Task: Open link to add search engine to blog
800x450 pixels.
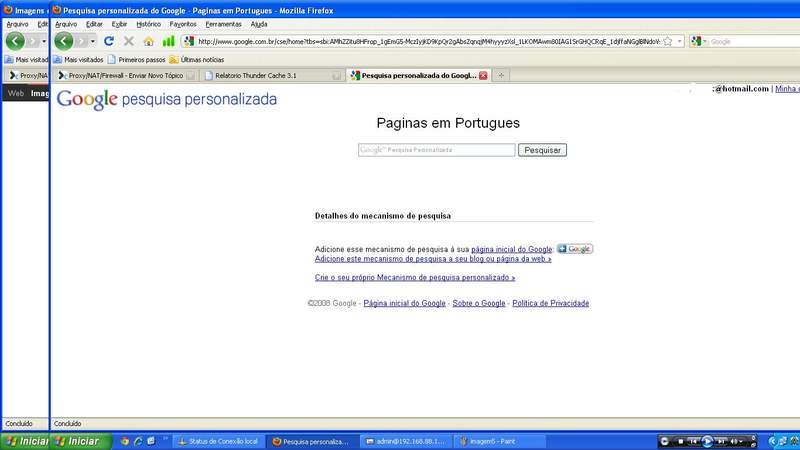Action: [433, 259]
